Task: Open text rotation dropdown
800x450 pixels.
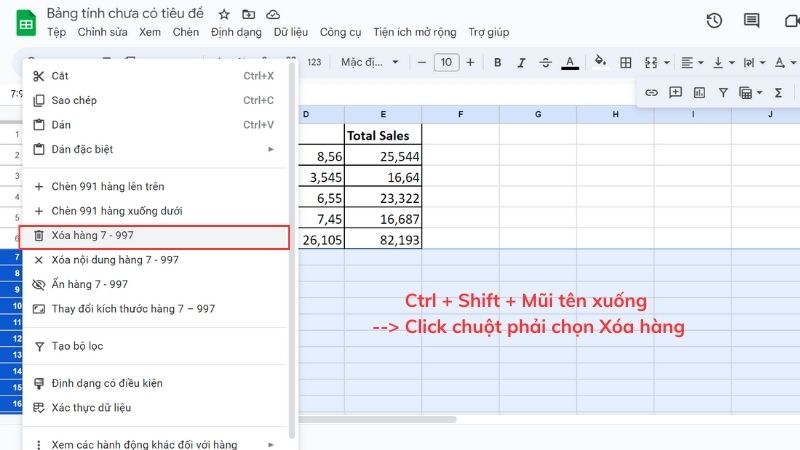Action: (785, 62)
